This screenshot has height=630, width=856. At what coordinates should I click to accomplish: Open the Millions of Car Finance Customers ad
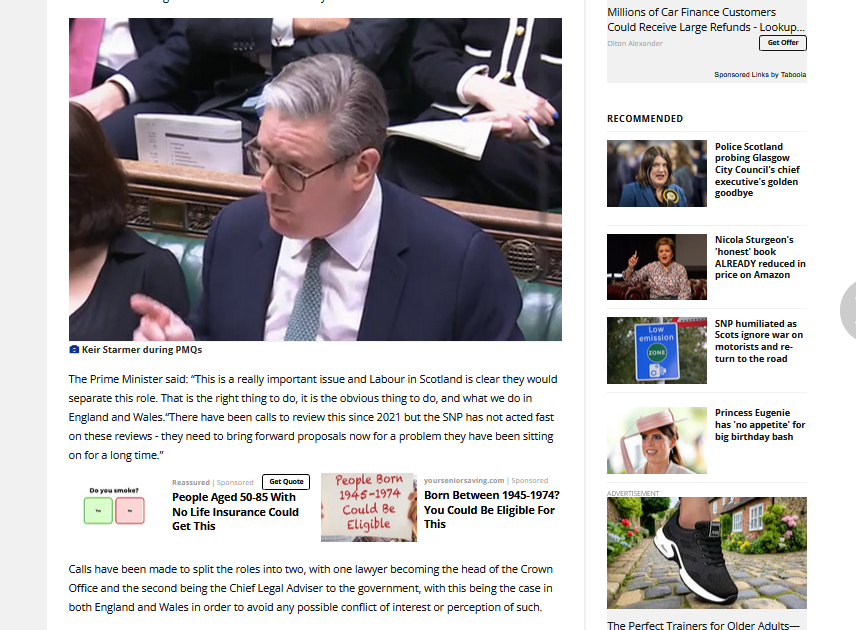pos(705,19)
